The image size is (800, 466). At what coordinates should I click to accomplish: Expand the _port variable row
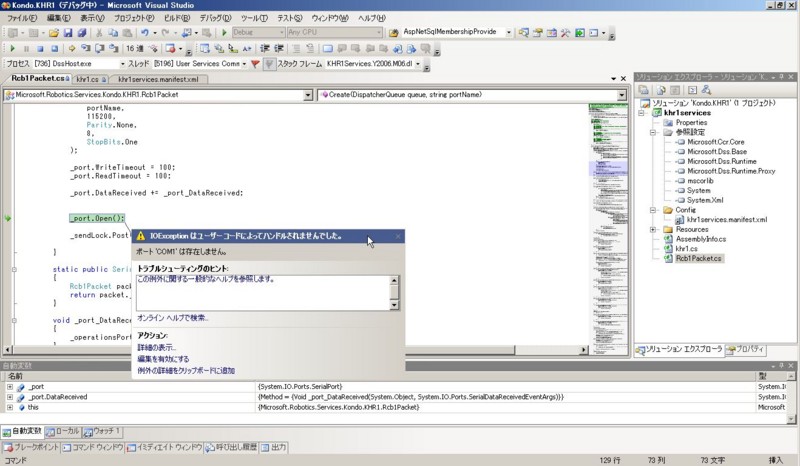point(10,387)
